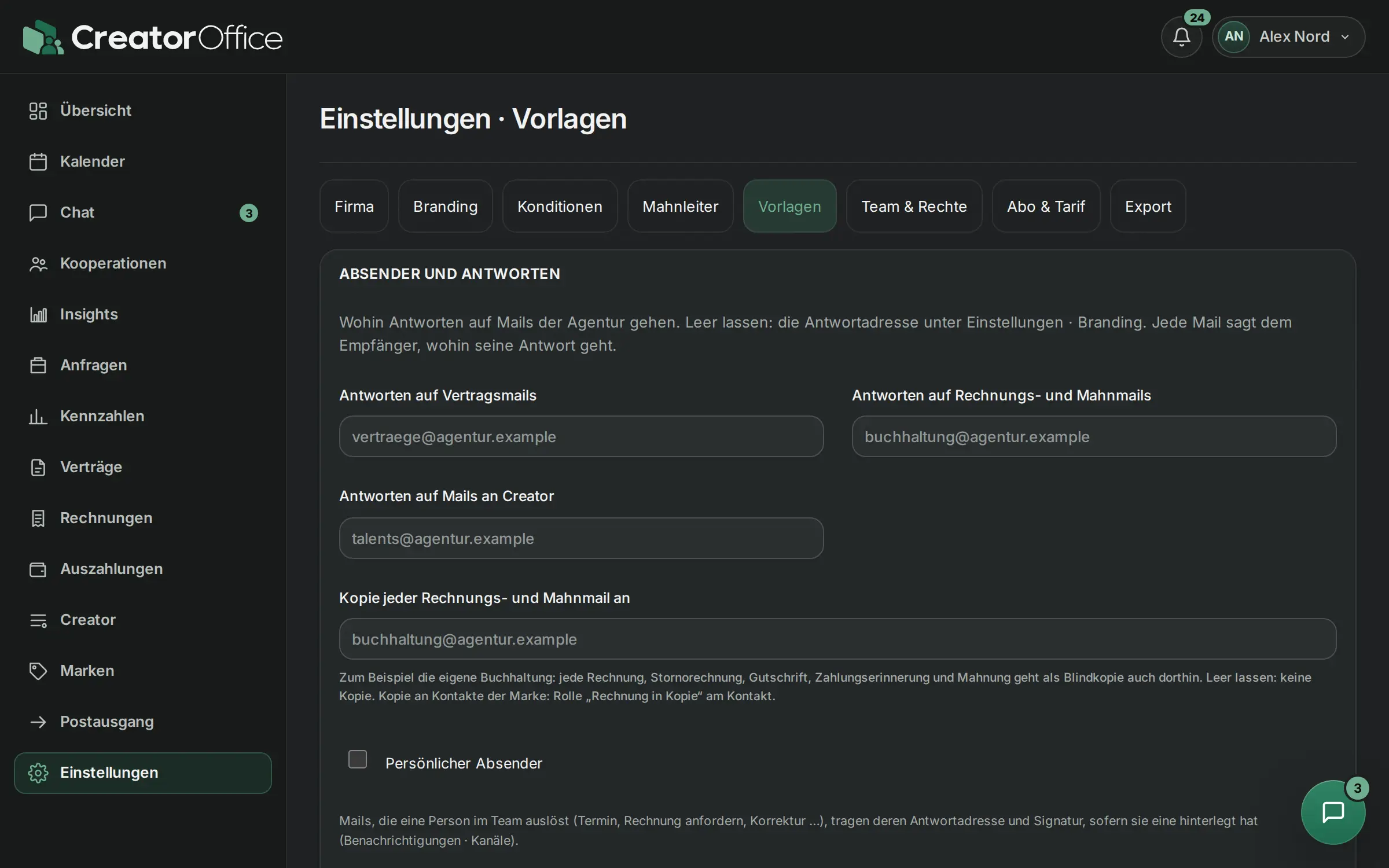
Task: Click the AN avatar circle
Action: click(x=1234, y=36)
